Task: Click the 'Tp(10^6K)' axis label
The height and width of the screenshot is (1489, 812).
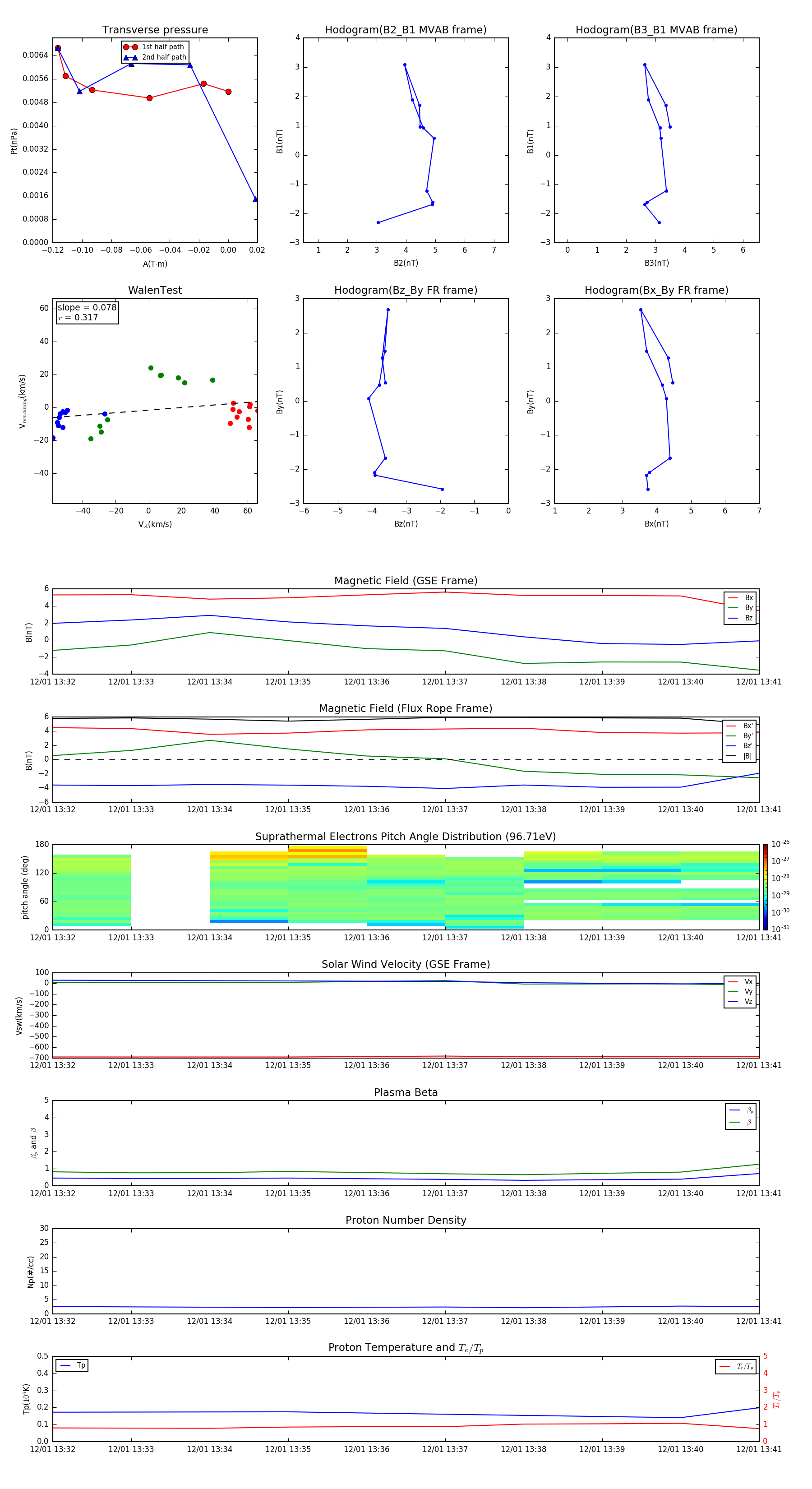Action: [26, 1399]
